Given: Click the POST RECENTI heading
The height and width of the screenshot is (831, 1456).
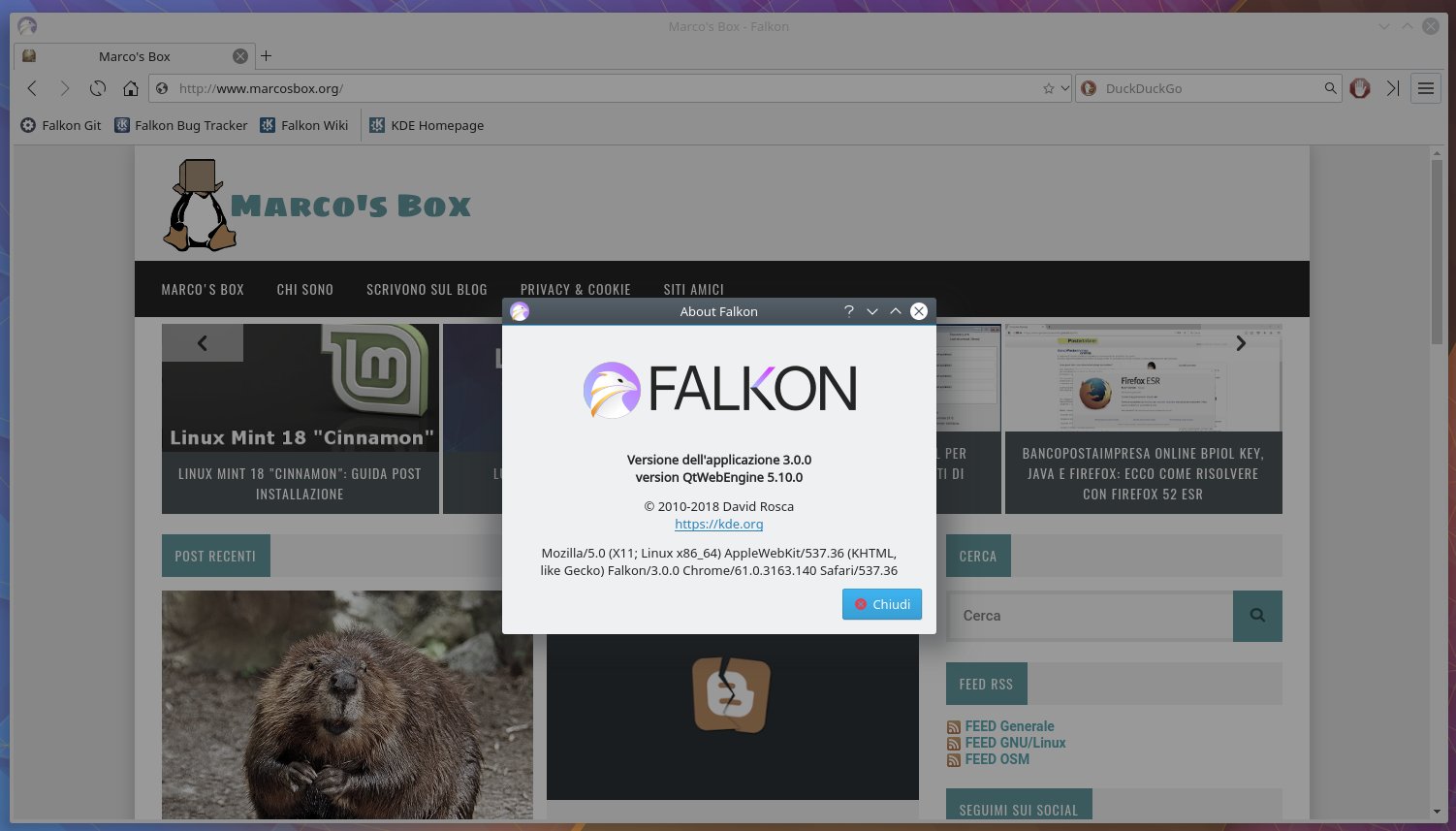Looking at the screenshot, I should click(x=215, y=557).
